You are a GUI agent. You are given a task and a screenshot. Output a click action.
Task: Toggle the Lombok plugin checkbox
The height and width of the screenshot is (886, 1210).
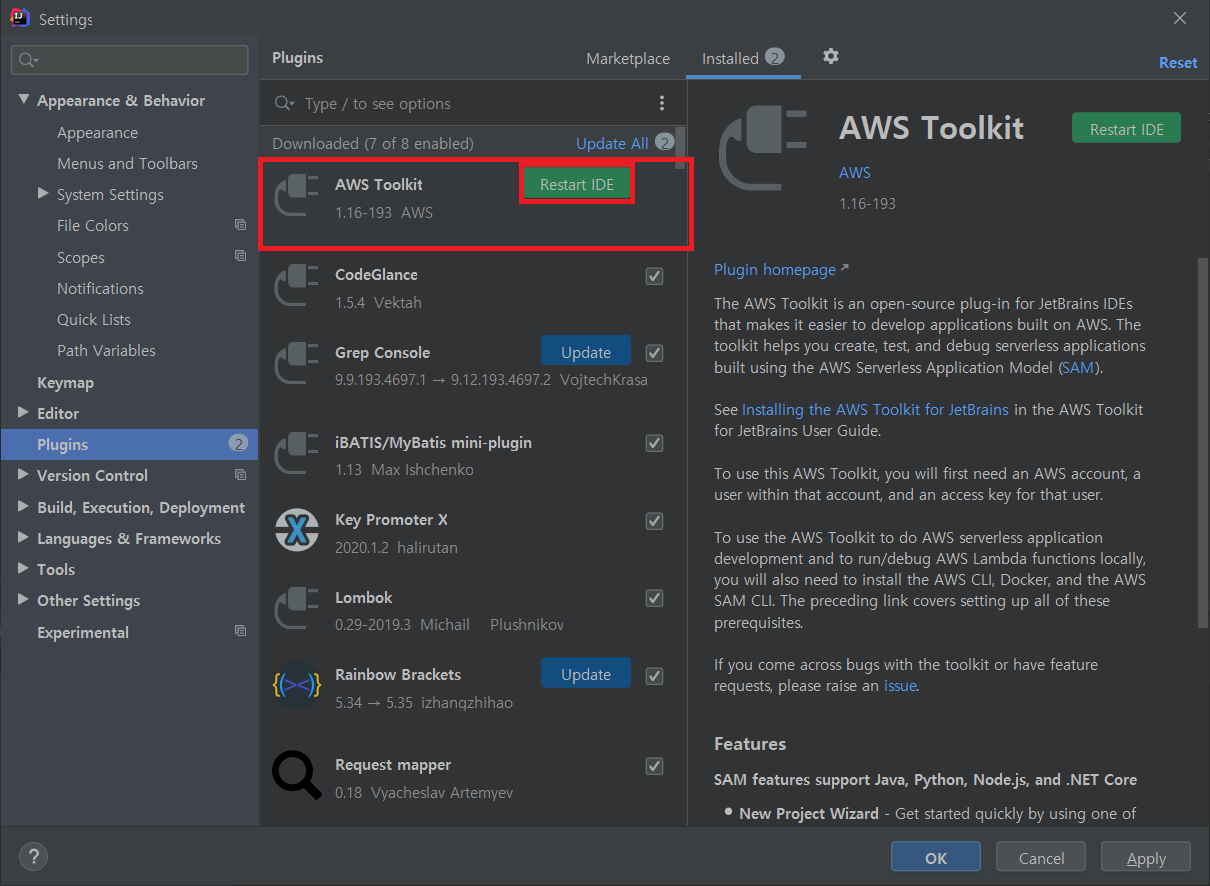(654, 598)
